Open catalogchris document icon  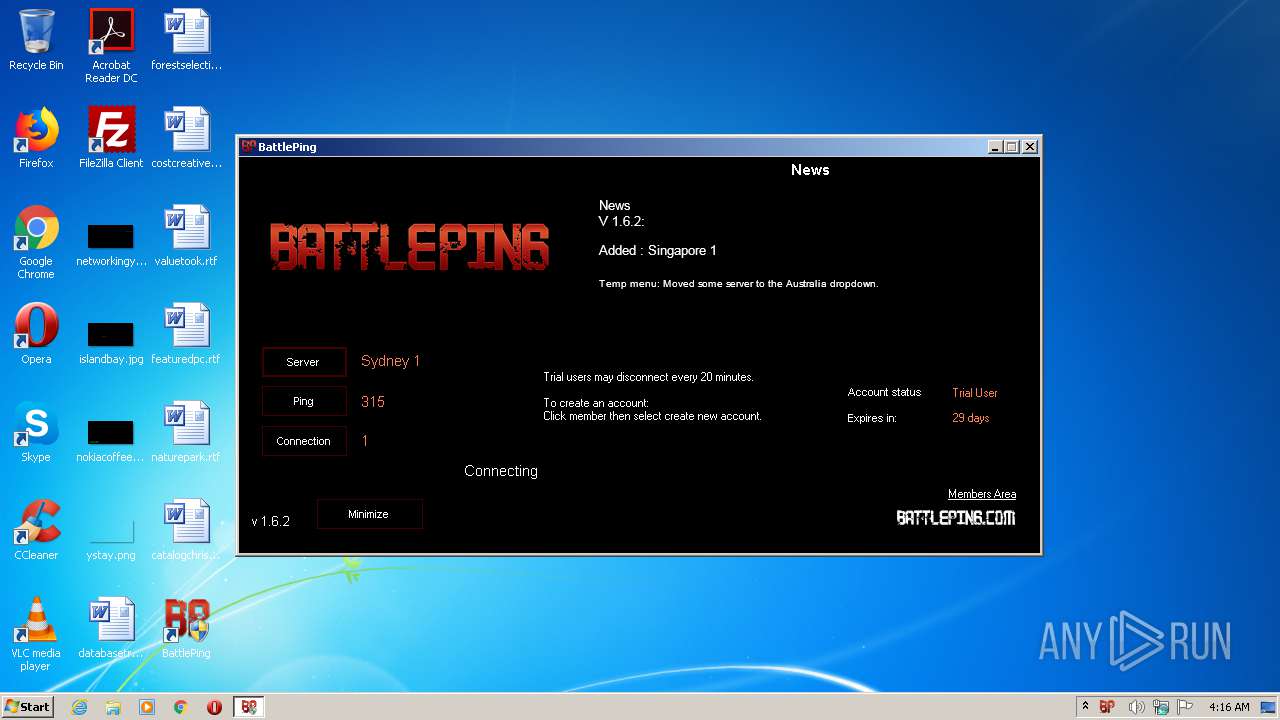[x=186, y=530]
